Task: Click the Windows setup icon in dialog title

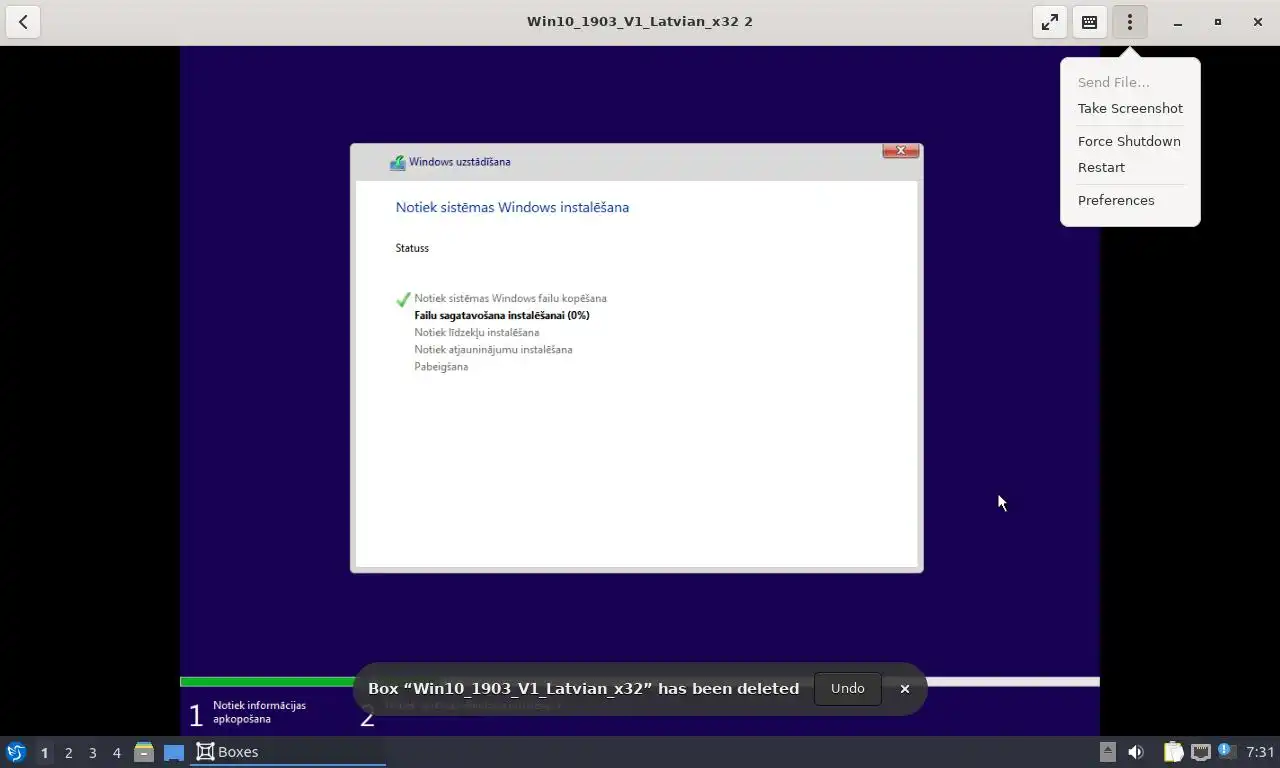Action: click(397, 162)
